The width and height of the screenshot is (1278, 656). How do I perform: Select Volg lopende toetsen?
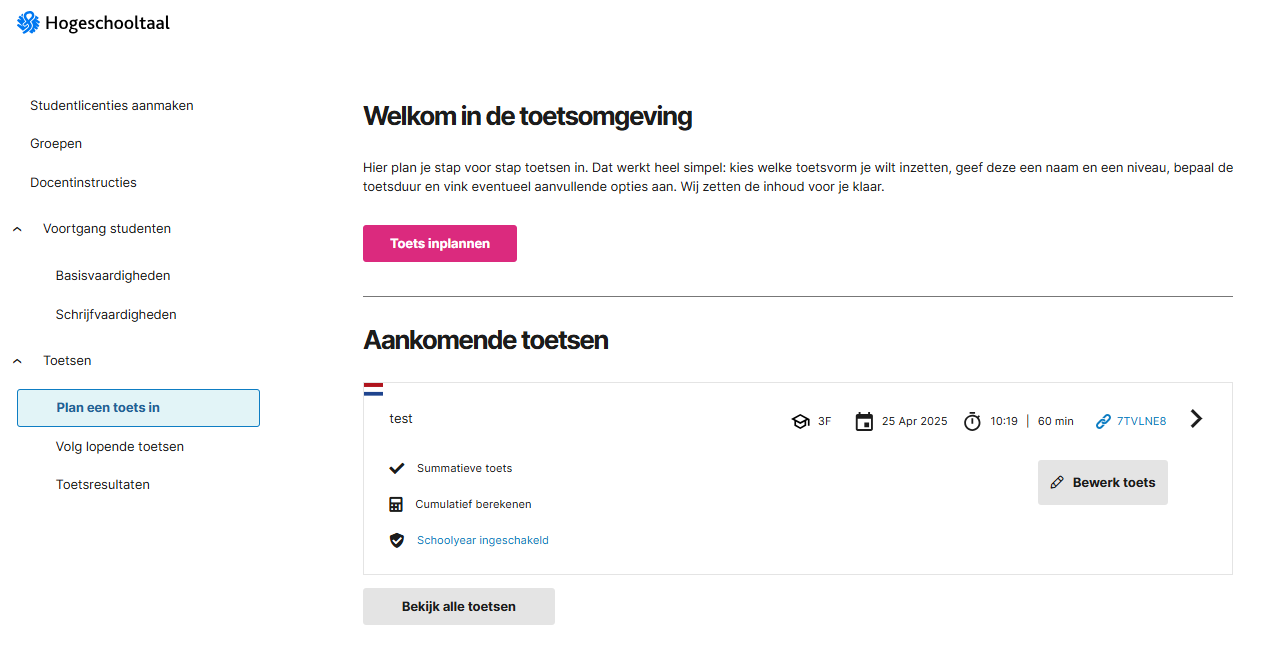pyautogui.click(x=120, y=446)
